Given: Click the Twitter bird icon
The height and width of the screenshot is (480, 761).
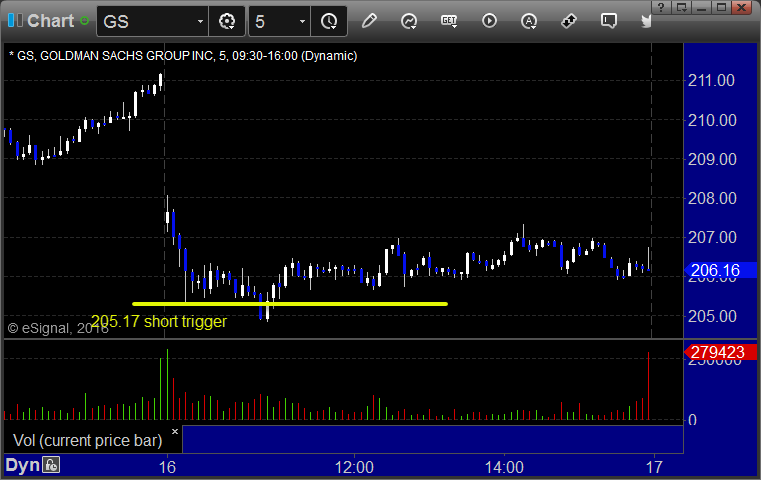Looking at the screenshot, I should [646, 21].
